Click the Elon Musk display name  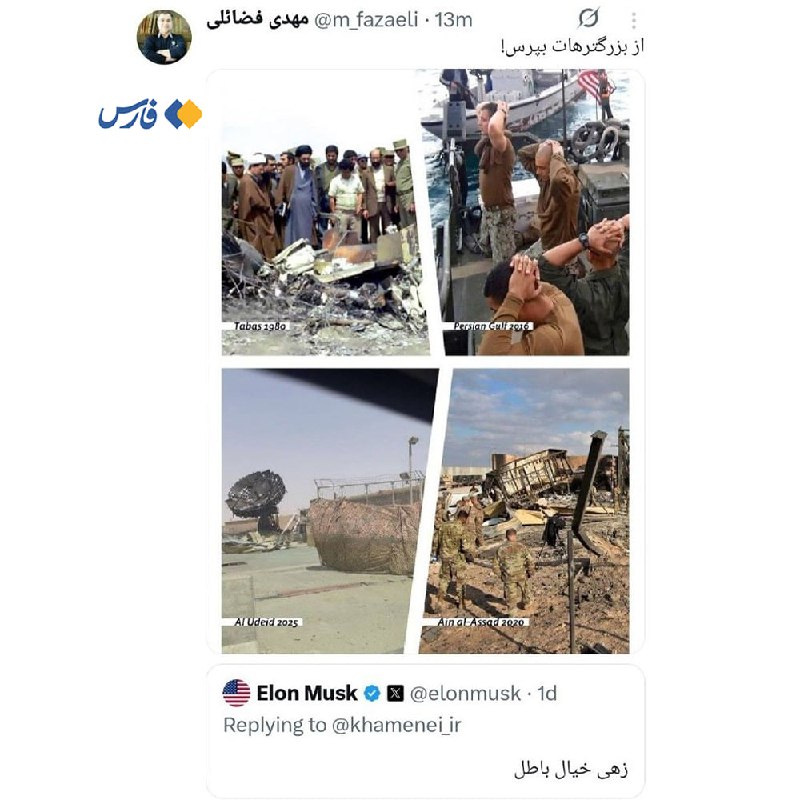(307, 693)
